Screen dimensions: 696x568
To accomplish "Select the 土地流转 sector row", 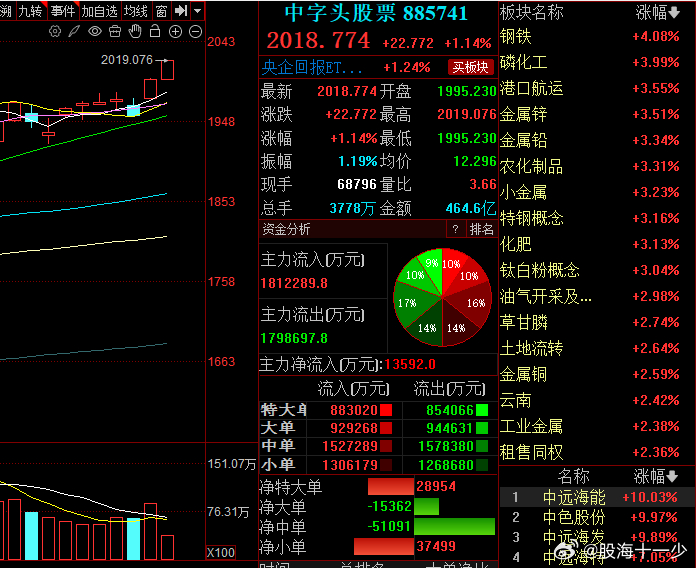I will (x=597, y=348).
